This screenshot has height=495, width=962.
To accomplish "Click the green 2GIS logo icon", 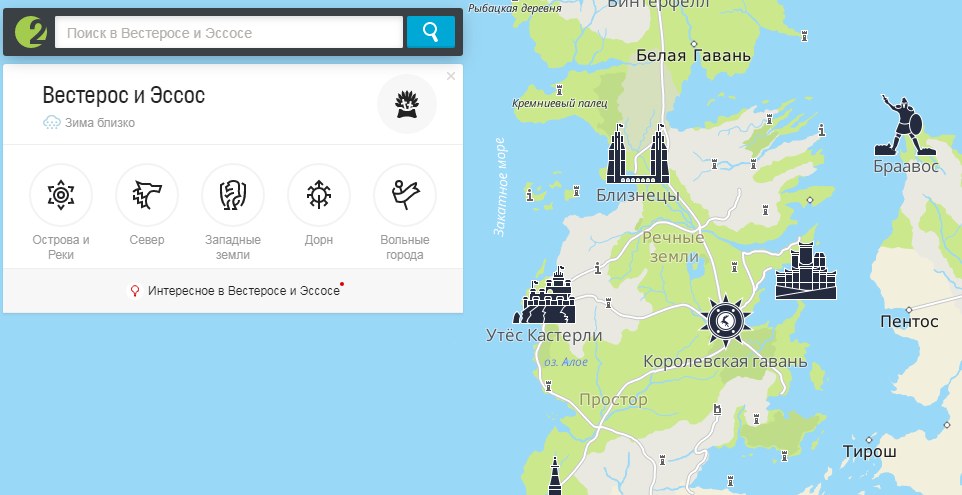I will pyautogui.click(x=31, y=32).
